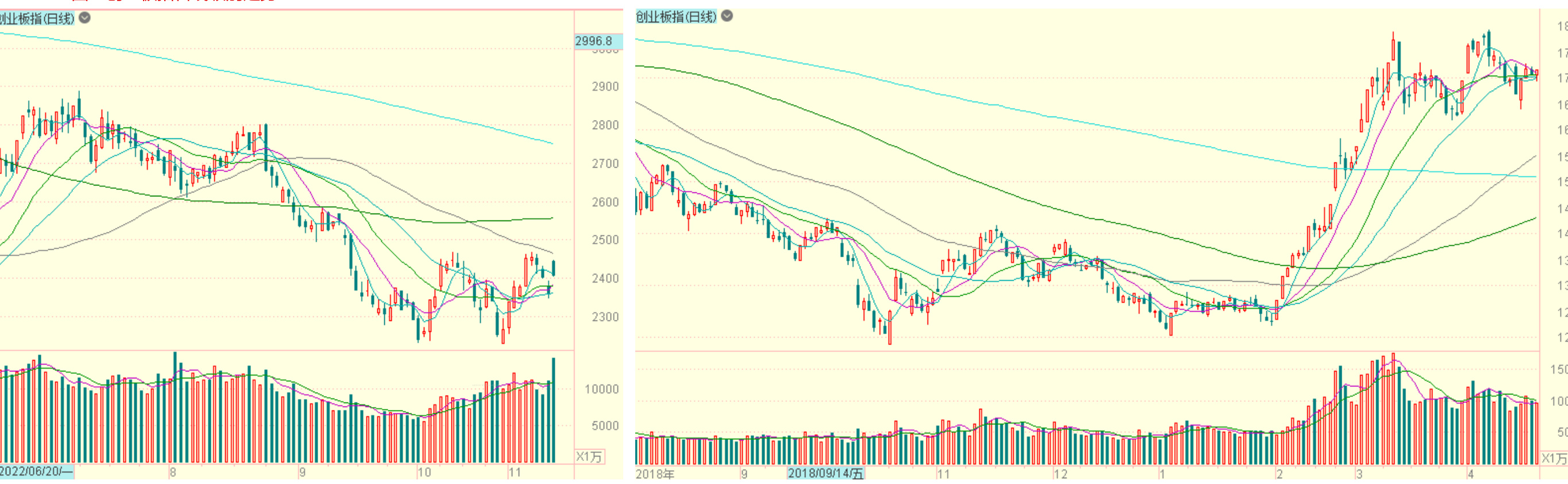1568x484 pixels.
Task: Click the X1万 unit box on left chart
Action: pyautogui.click(x=589, y=456)
